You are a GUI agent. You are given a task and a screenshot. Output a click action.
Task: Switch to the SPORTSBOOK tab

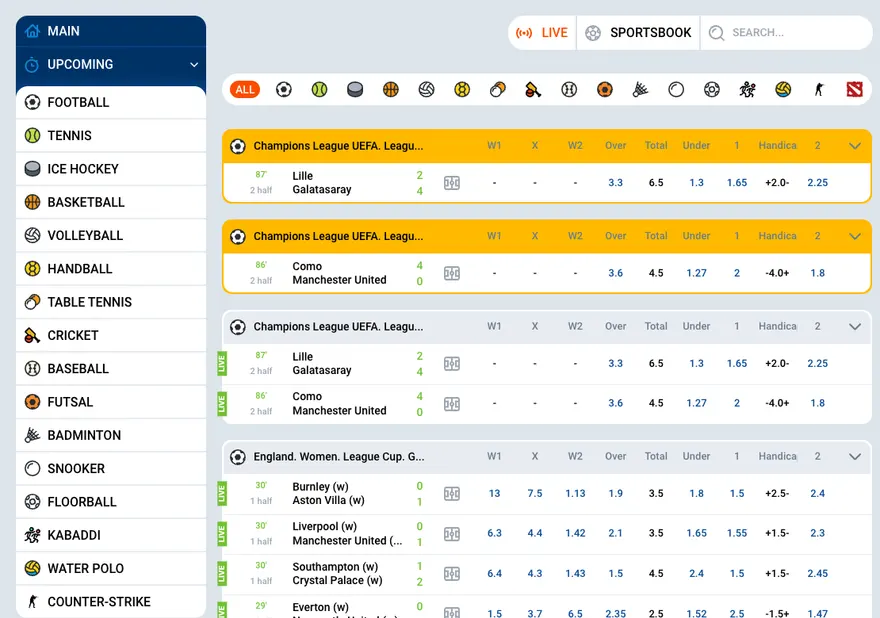pyautogui.click(x=638, y=33)
